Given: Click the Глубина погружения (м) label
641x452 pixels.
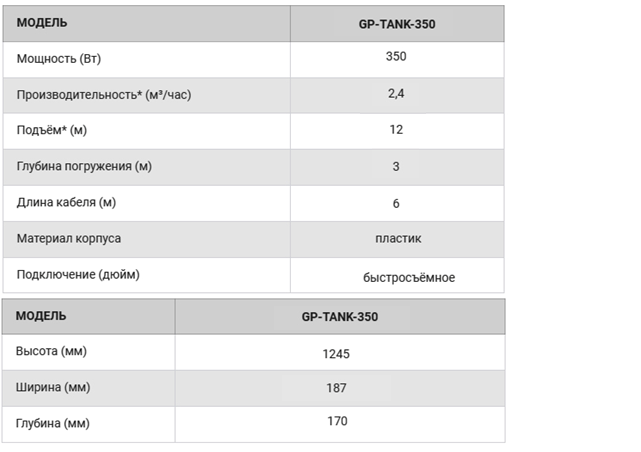Looking at the screenshot, I should 84,166.
